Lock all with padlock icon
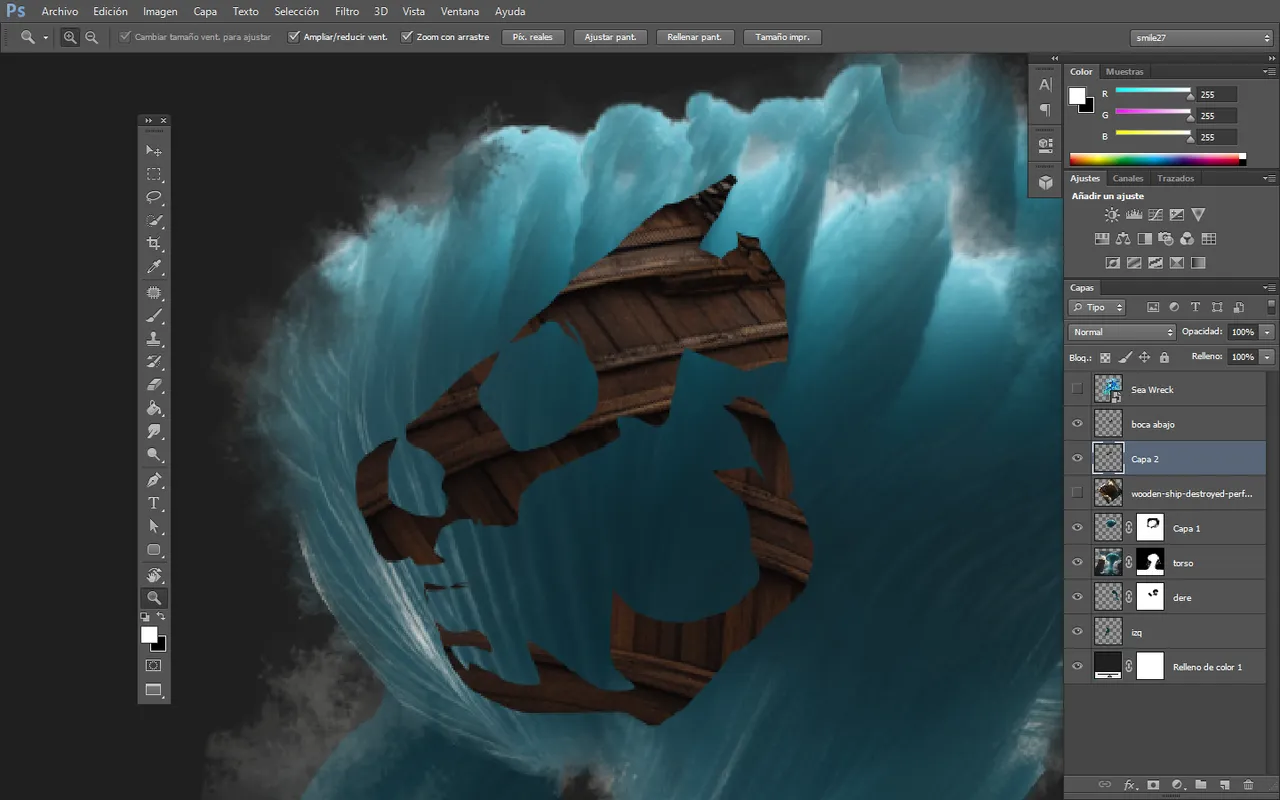Screen dimensions: 1280x800 pos(1164,357)
